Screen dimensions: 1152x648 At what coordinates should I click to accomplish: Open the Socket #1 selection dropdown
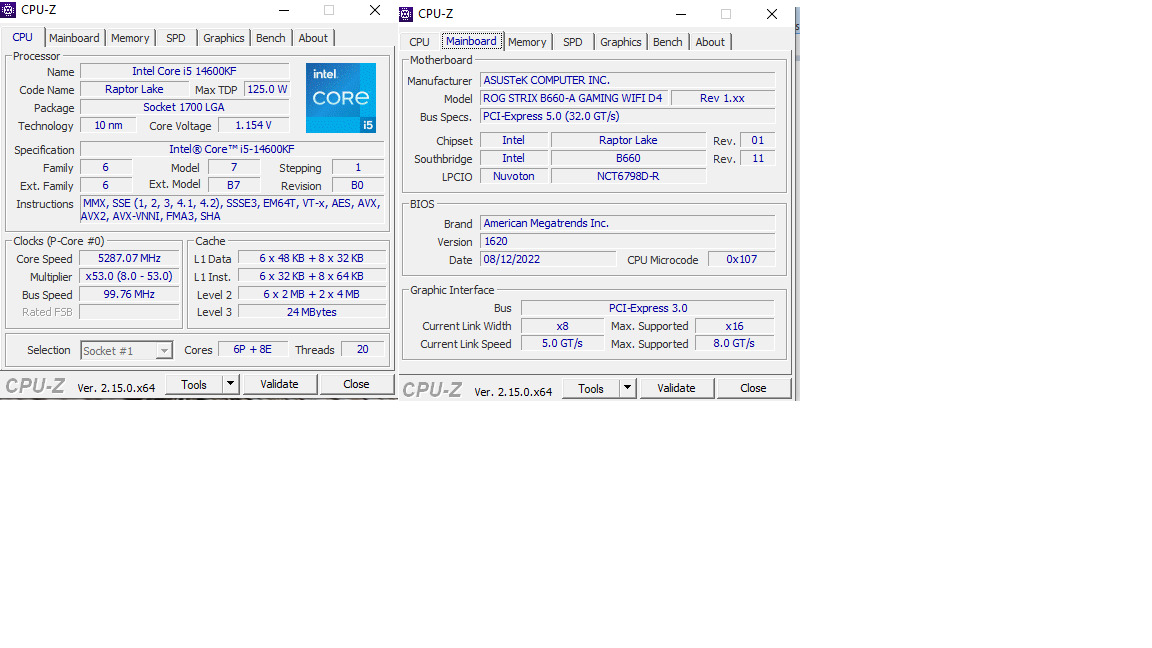(126, 351)
